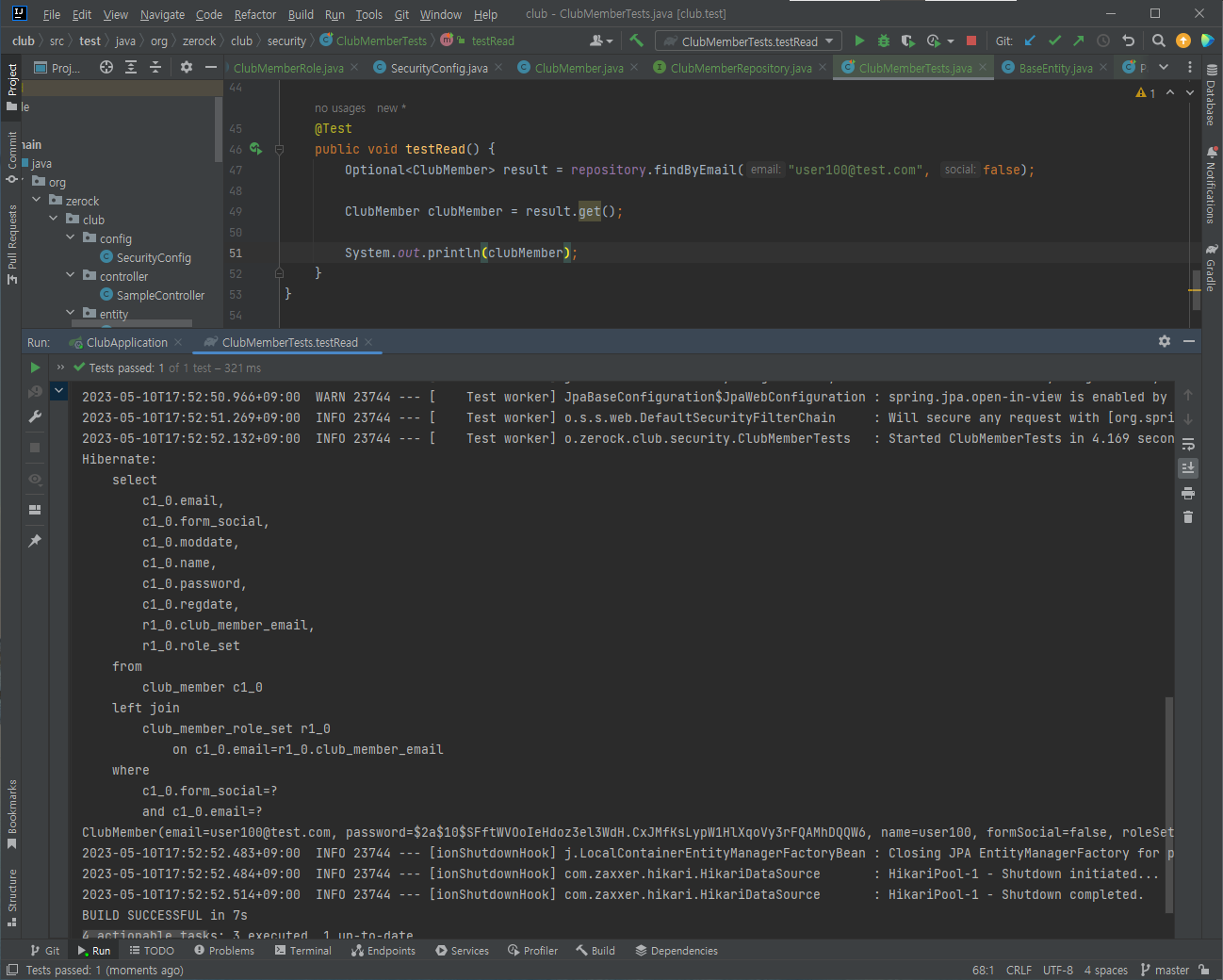Clear console with trash icon
Screen dimensions: 1223x980
click(1188, 517)
